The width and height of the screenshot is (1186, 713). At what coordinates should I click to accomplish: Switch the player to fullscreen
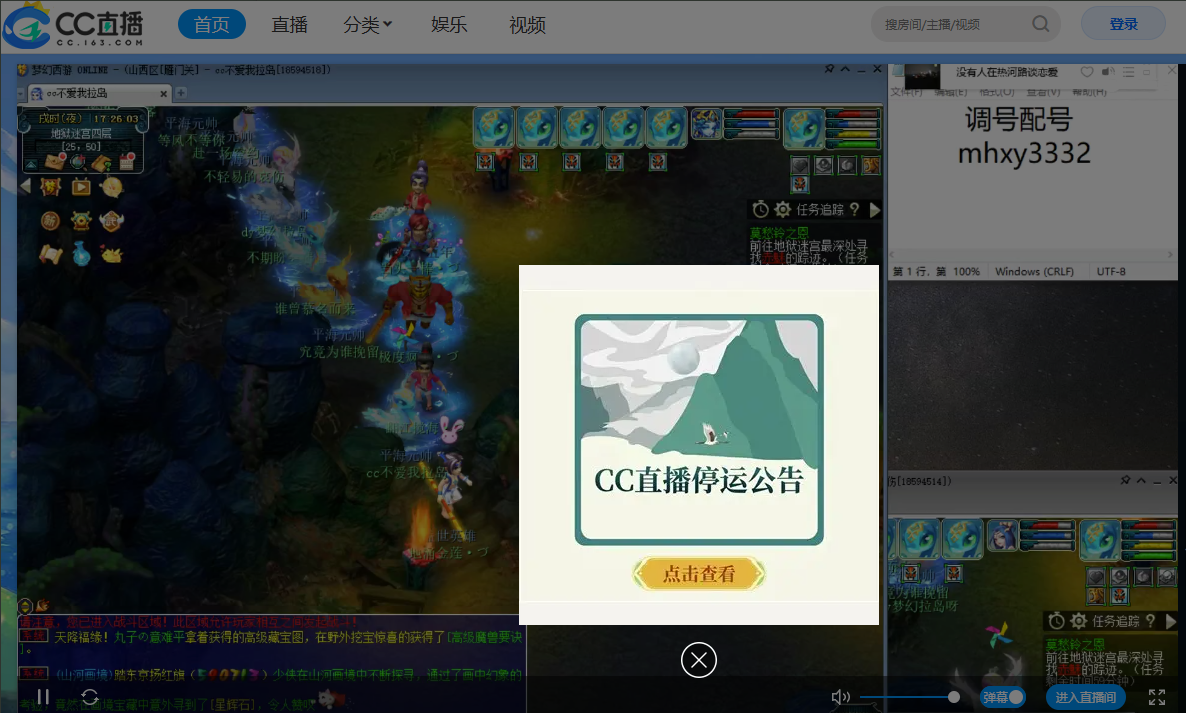(x=1157, y=696)
